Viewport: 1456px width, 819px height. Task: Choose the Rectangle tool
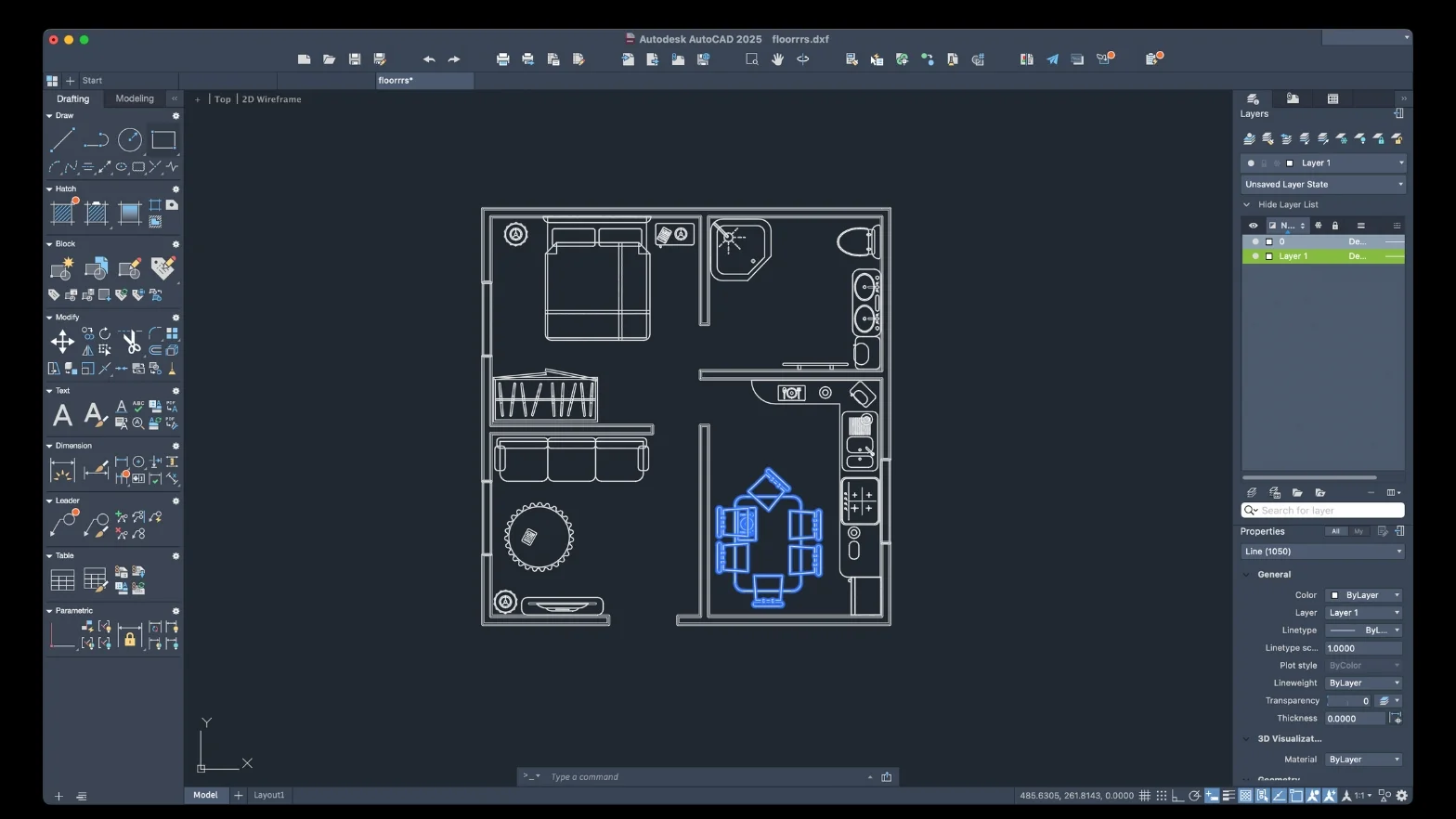pyautogui.click(x=163, y=140)
